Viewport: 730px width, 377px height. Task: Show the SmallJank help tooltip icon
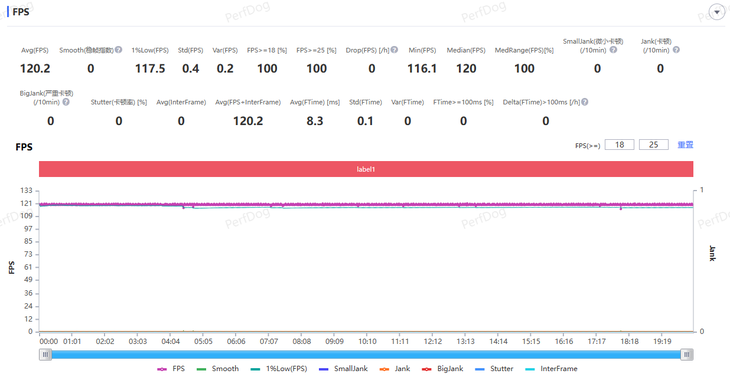point(614,50)
